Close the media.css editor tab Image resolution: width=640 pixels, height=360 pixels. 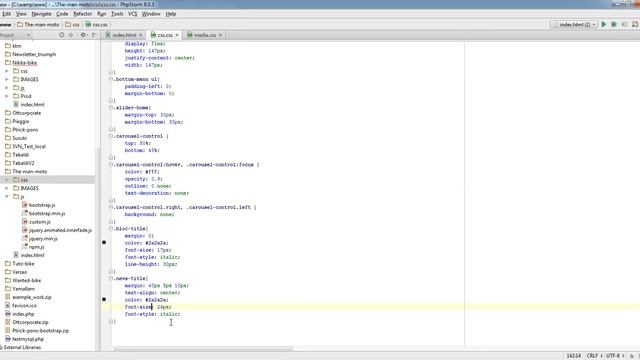[x=220, y=35]
